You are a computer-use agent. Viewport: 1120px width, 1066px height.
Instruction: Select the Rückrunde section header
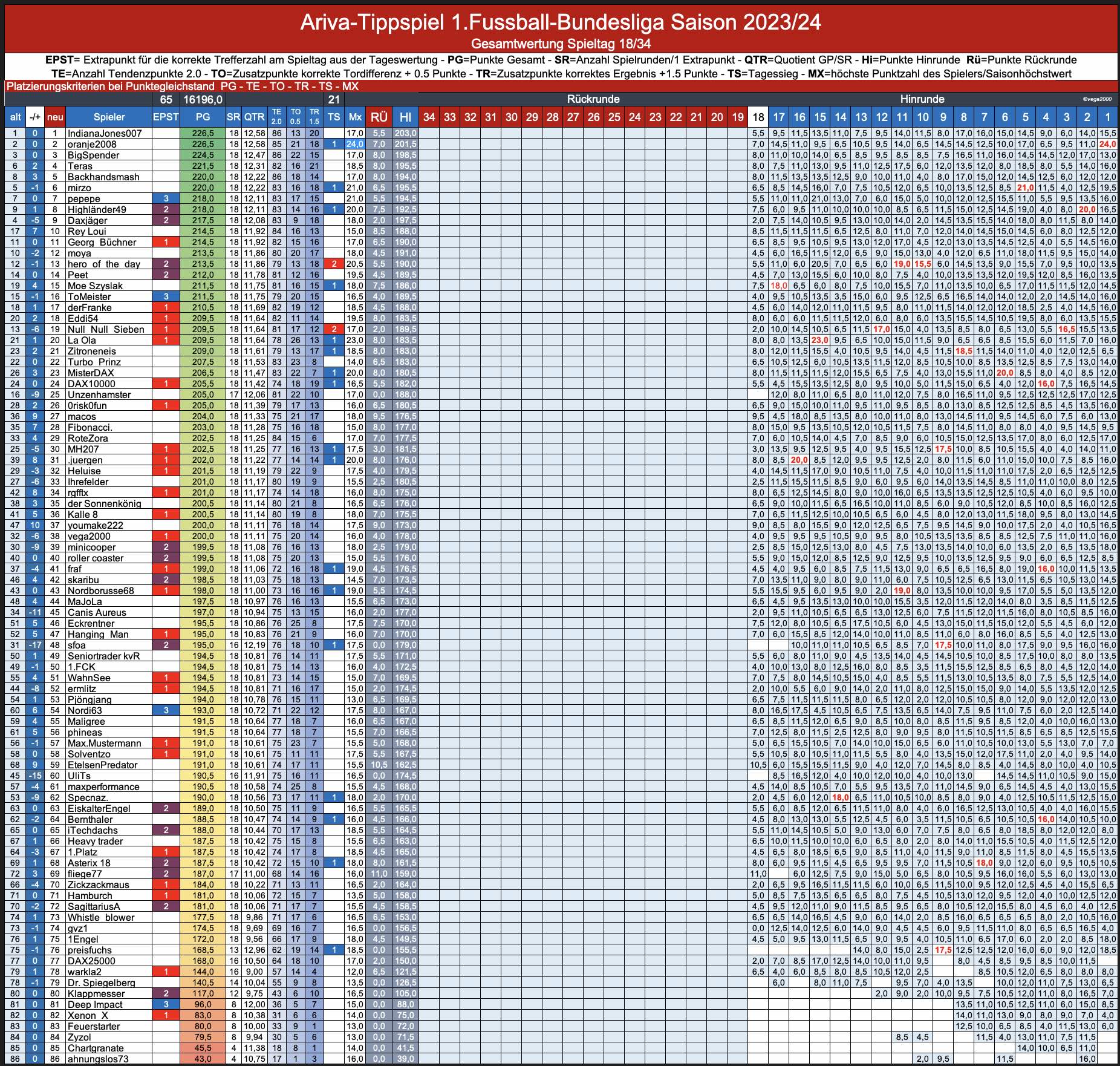[593, 99]
